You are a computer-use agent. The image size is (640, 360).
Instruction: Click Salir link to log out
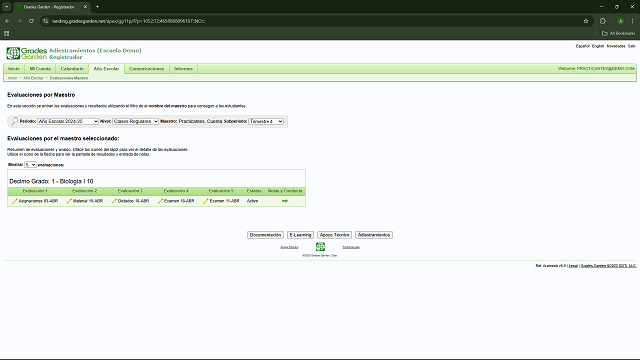(x=631, y=46)
